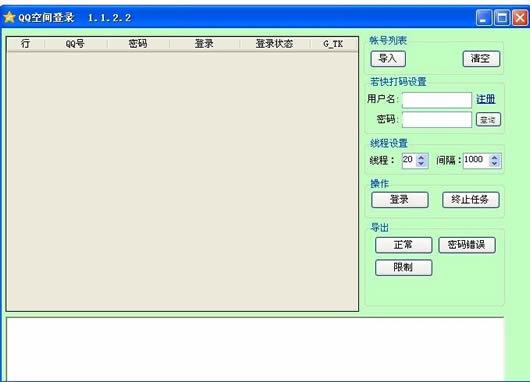Viewport: 530px width, 382px height.
Task: Sort by the 行 column header
Action: click(x=25, y=44)
